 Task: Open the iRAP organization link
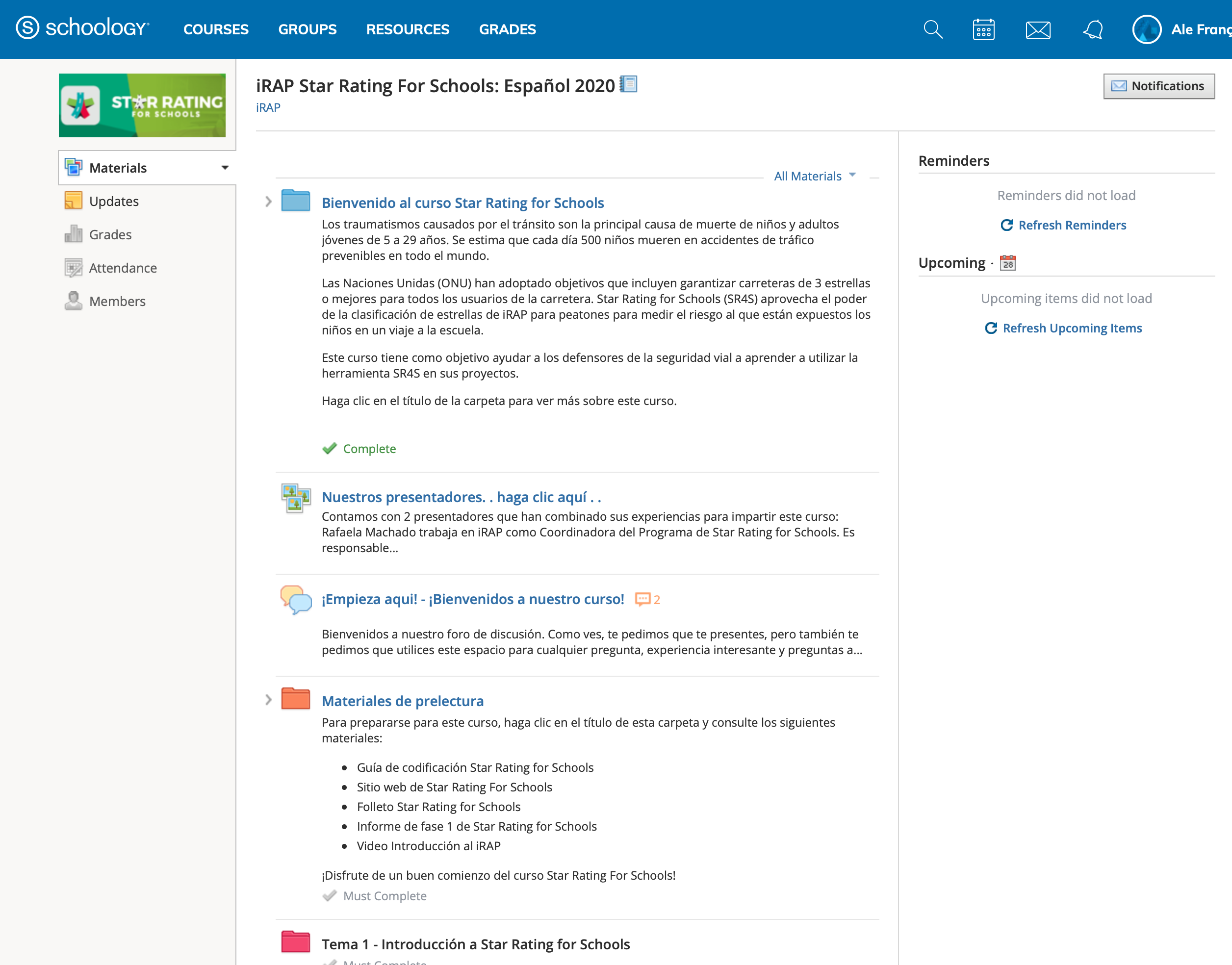click(268, 107)
